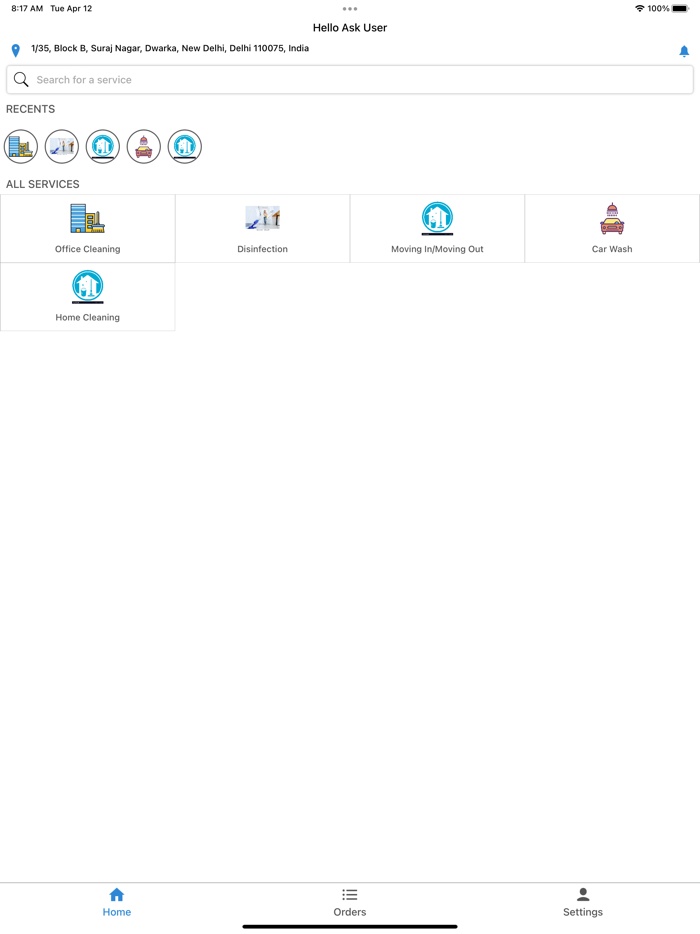Tap the 'Car Wash' label
700x934 pixels.
[612, 249]
